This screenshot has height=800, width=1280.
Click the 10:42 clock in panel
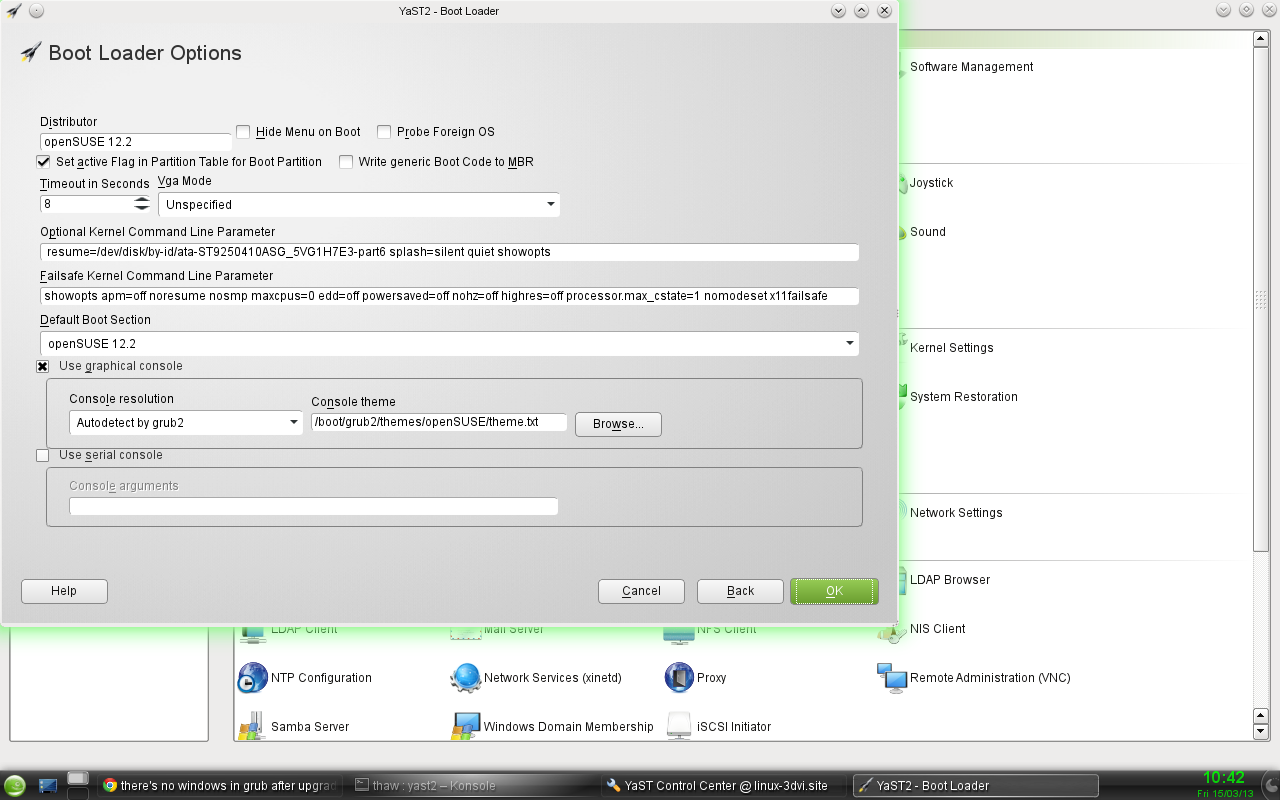[1224, 778]
